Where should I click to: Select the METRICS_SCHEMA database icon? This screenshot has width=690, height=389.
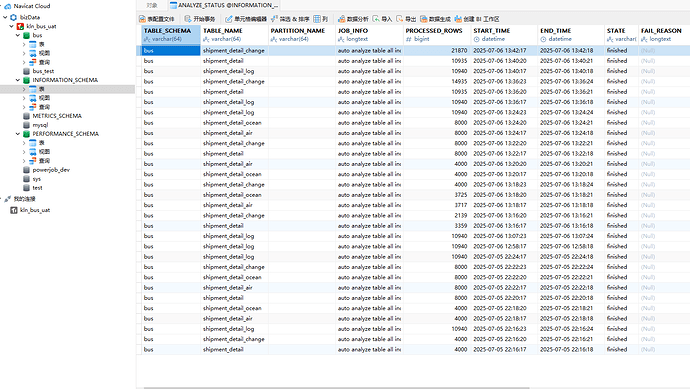point(26,116)
